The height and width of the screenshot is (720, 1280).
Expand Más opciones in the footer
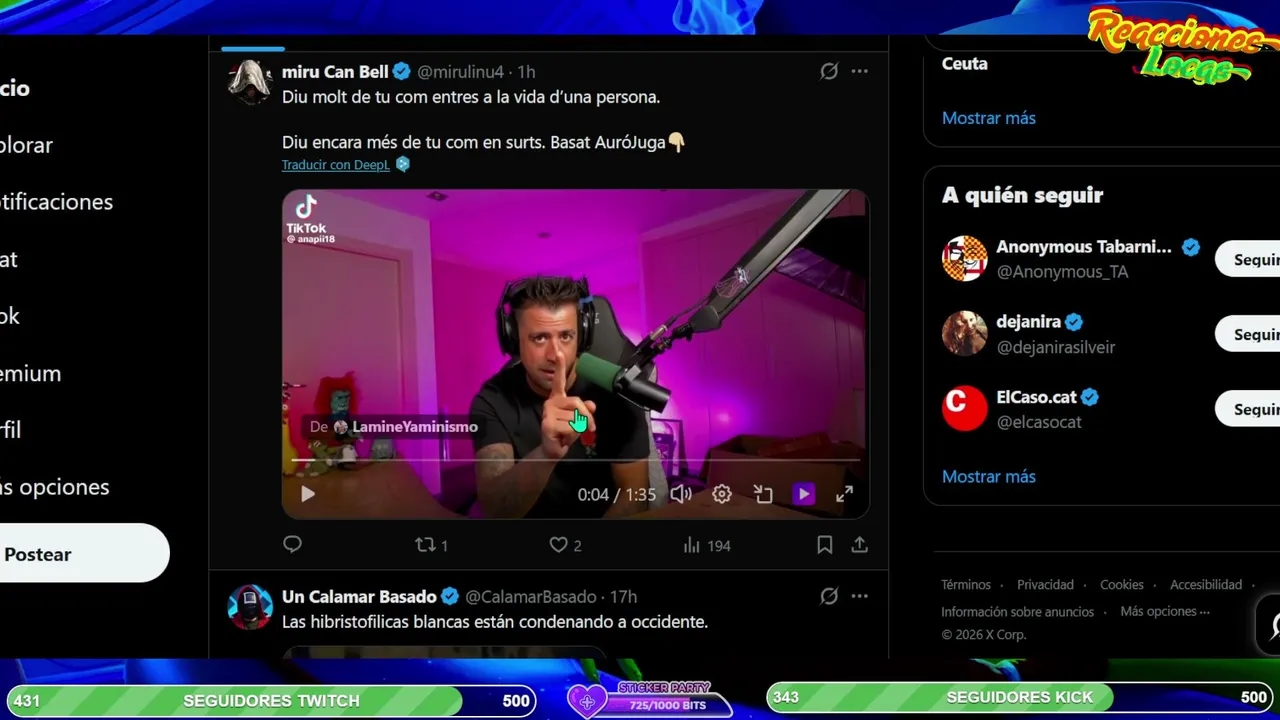tap(1165, 612)
